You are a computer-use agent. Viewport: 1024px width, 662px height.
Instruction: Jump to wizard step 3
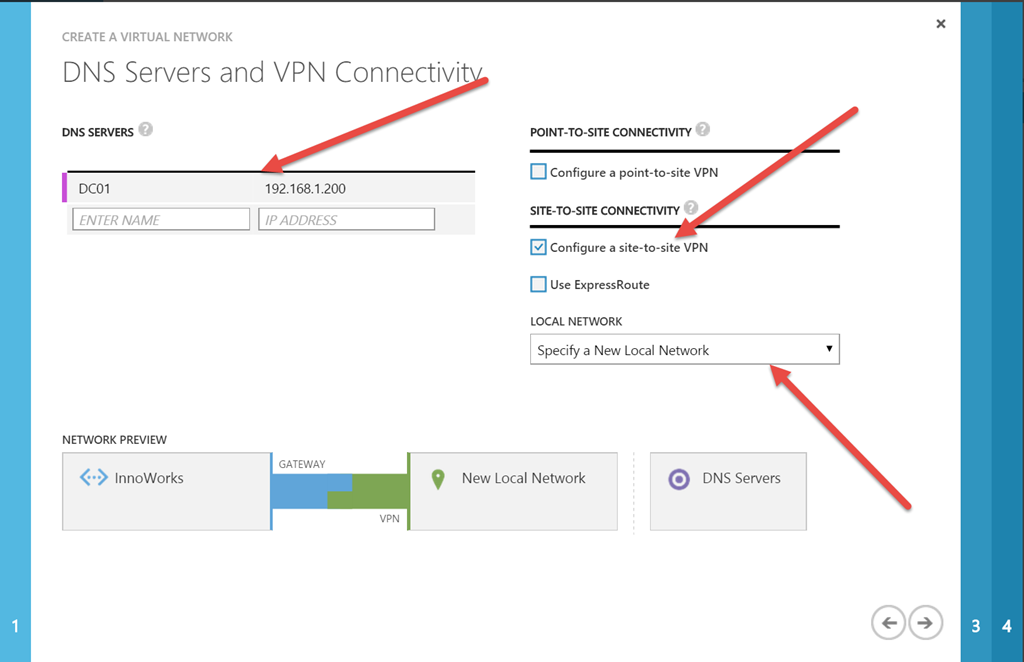(976, 626)
